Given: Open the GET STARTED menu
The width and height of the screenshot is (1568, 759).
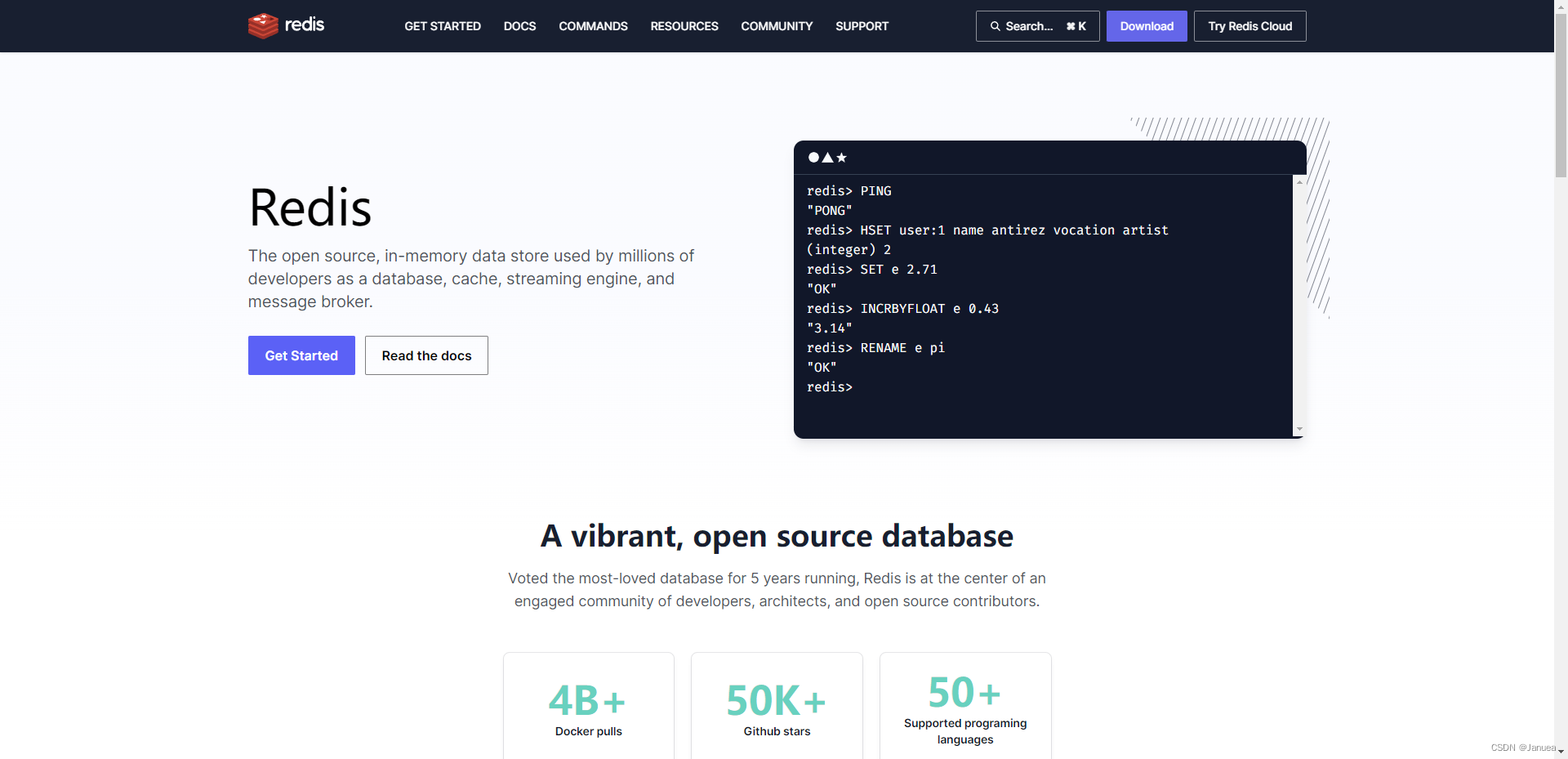Looking at the screenshot, I should pos(443,26).
